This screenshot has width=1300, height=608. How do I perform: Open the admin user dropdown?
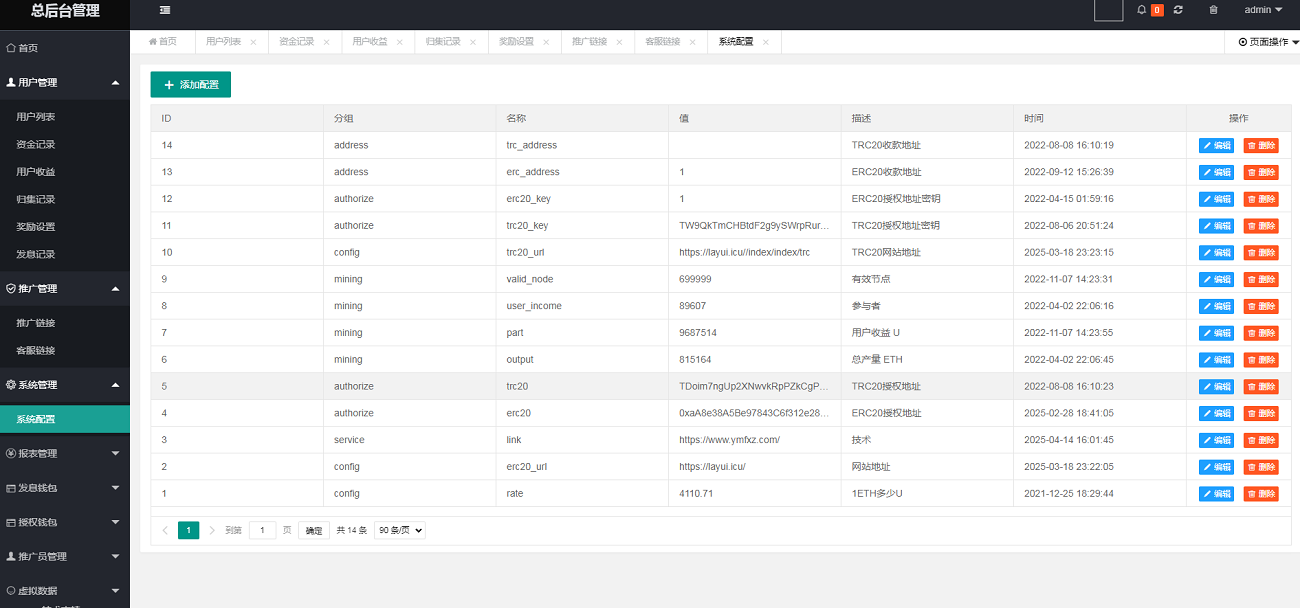[1263, 10]
